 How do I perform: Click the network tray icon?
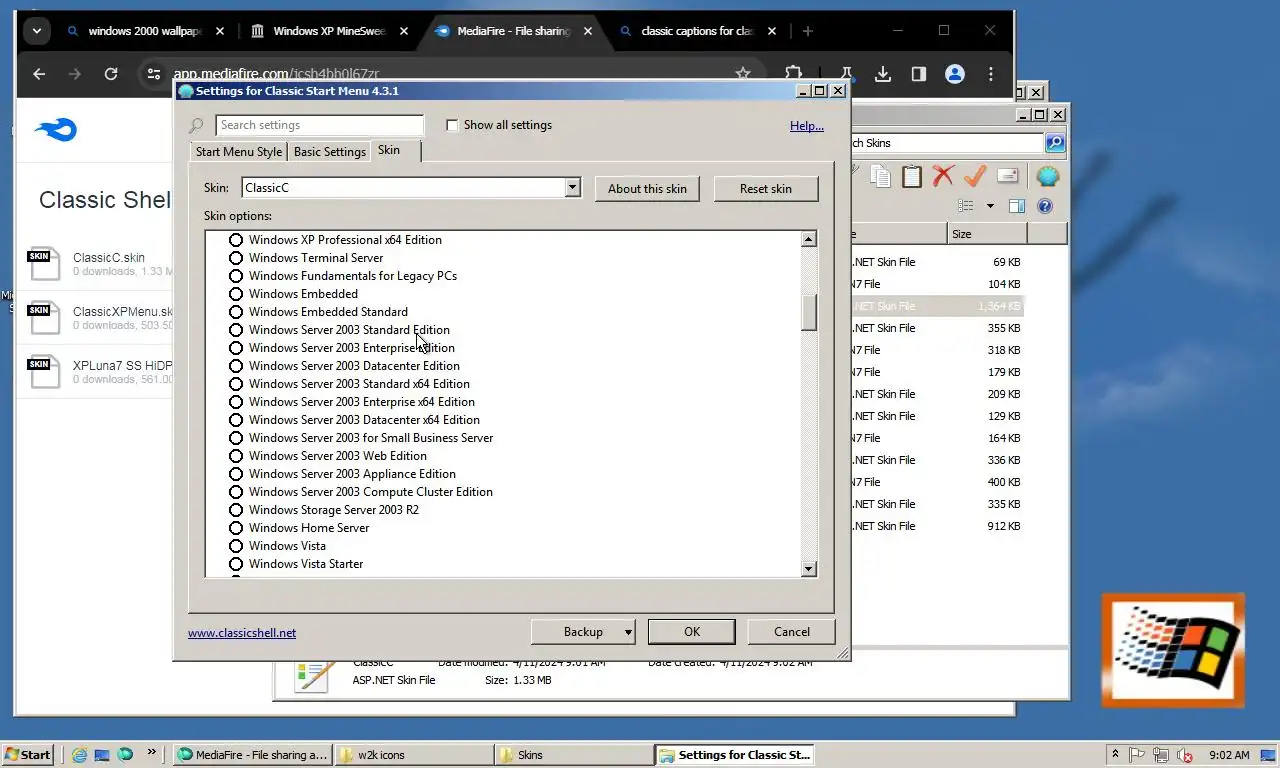click(x=1161, y=755)
